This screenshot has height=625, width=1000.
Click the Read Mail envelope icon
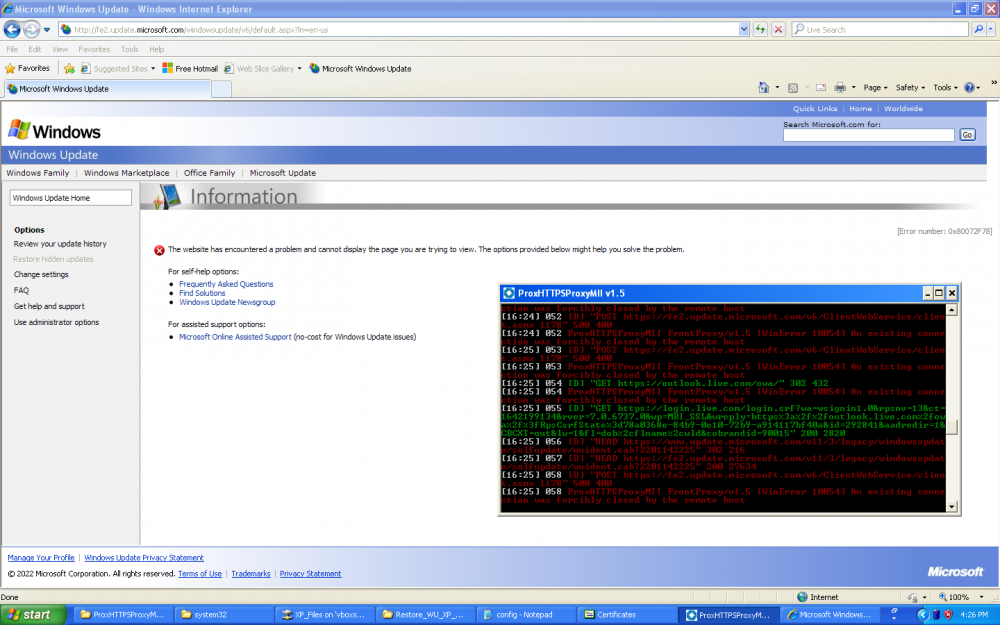pyautogui.click(x=820, y=88)
